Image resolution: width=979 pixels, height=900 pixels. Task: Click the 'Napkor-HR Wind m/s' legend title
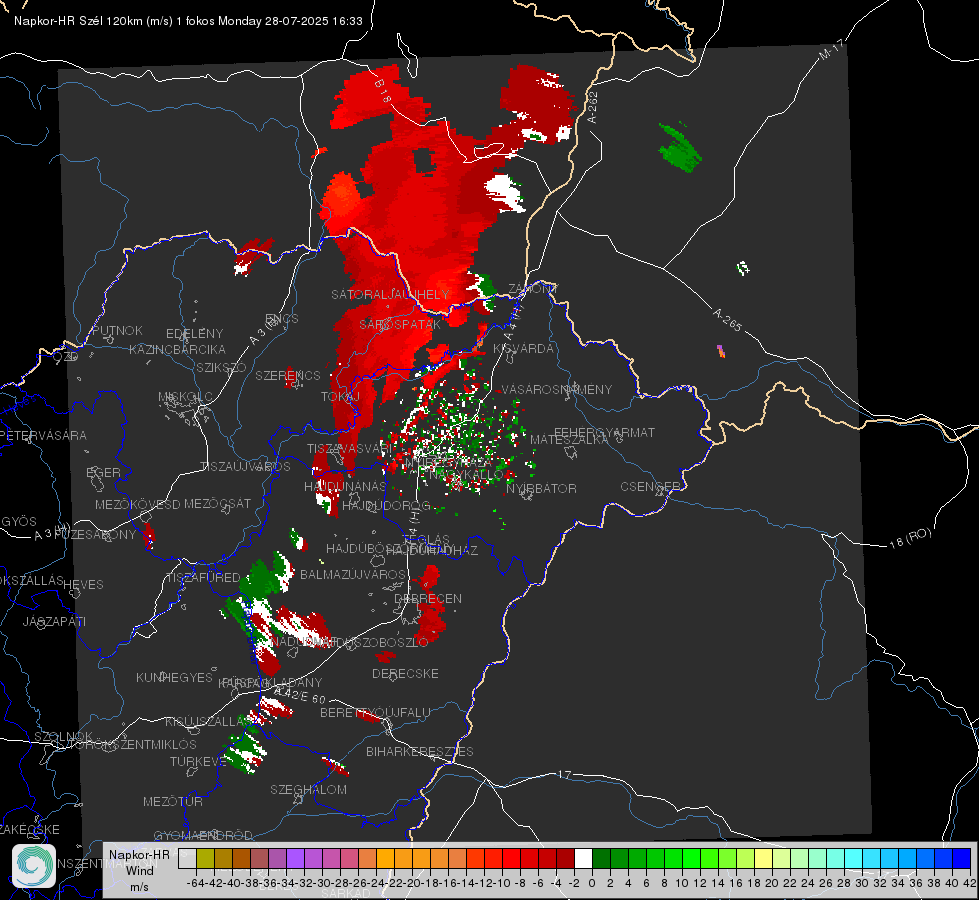click(139, 870)
